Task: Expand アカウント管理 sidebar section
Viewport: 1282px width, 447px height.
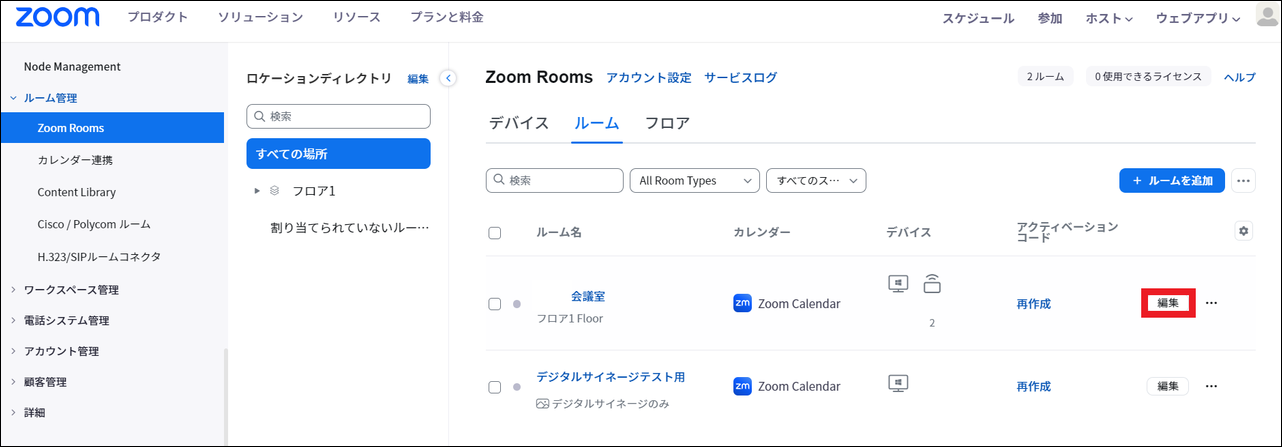Action: pos(13,351)
